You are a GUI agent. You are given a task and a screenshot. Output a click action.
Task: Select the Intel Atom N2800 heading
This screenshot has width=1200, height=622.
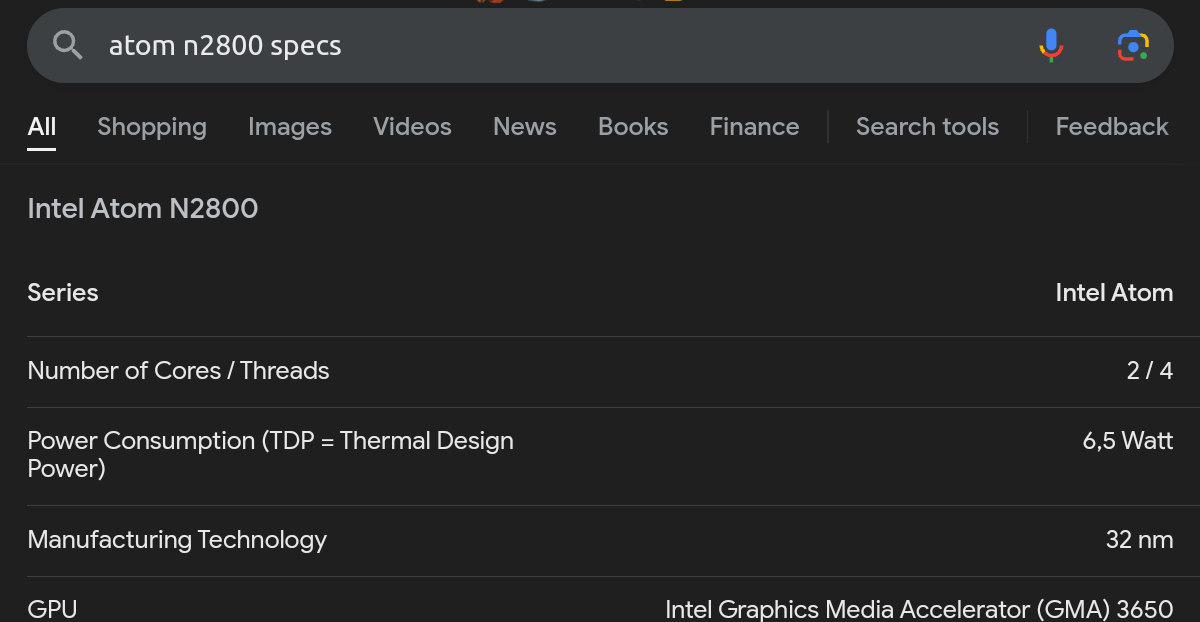(143, 208)
